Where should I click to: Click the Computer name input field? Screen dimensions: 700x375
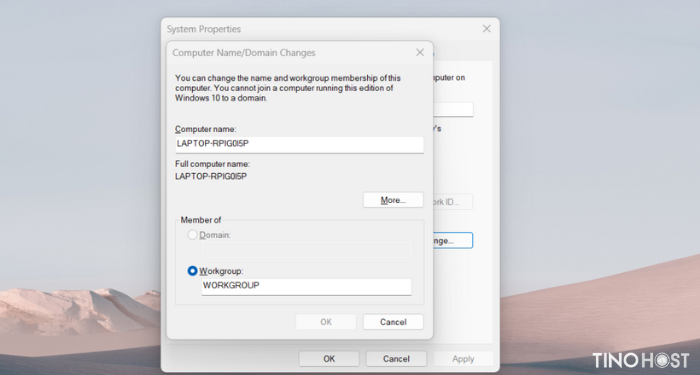tap(299, 144)
